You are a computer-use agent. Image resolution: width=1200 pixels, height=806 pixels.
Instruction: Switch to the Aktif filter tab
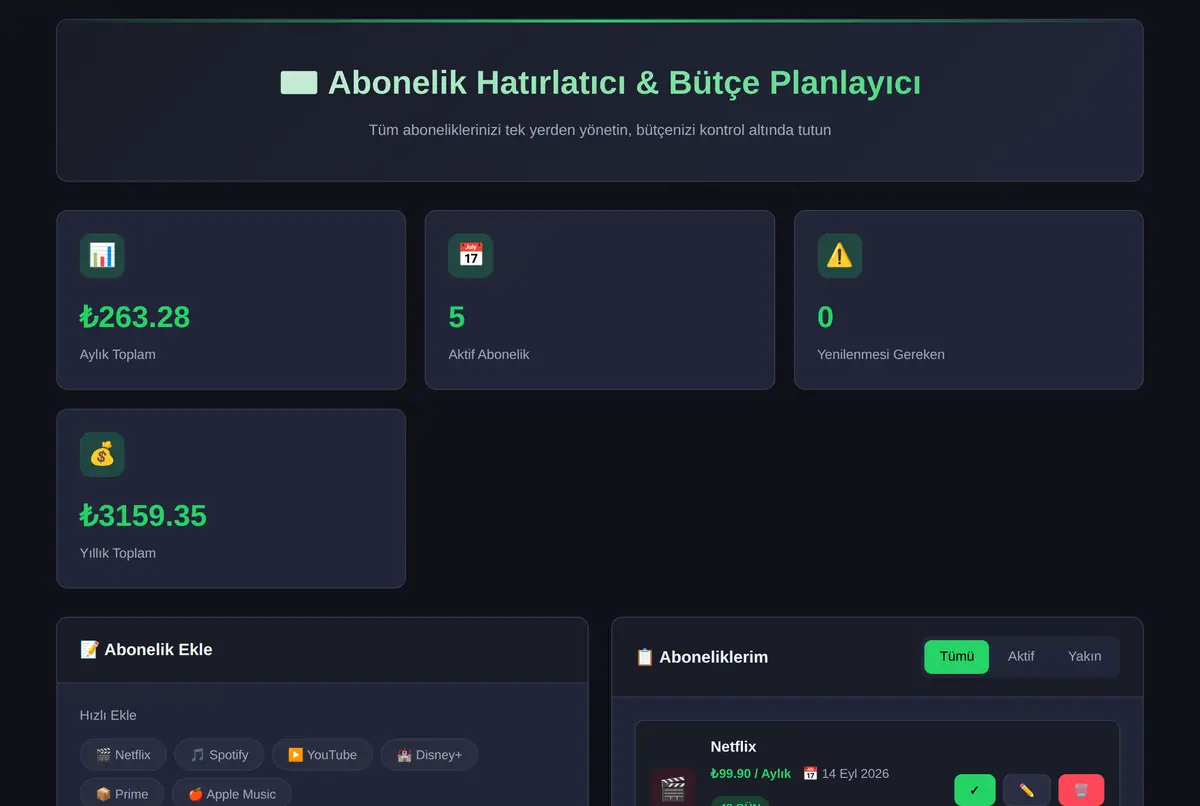click(x=1021, y=657)
